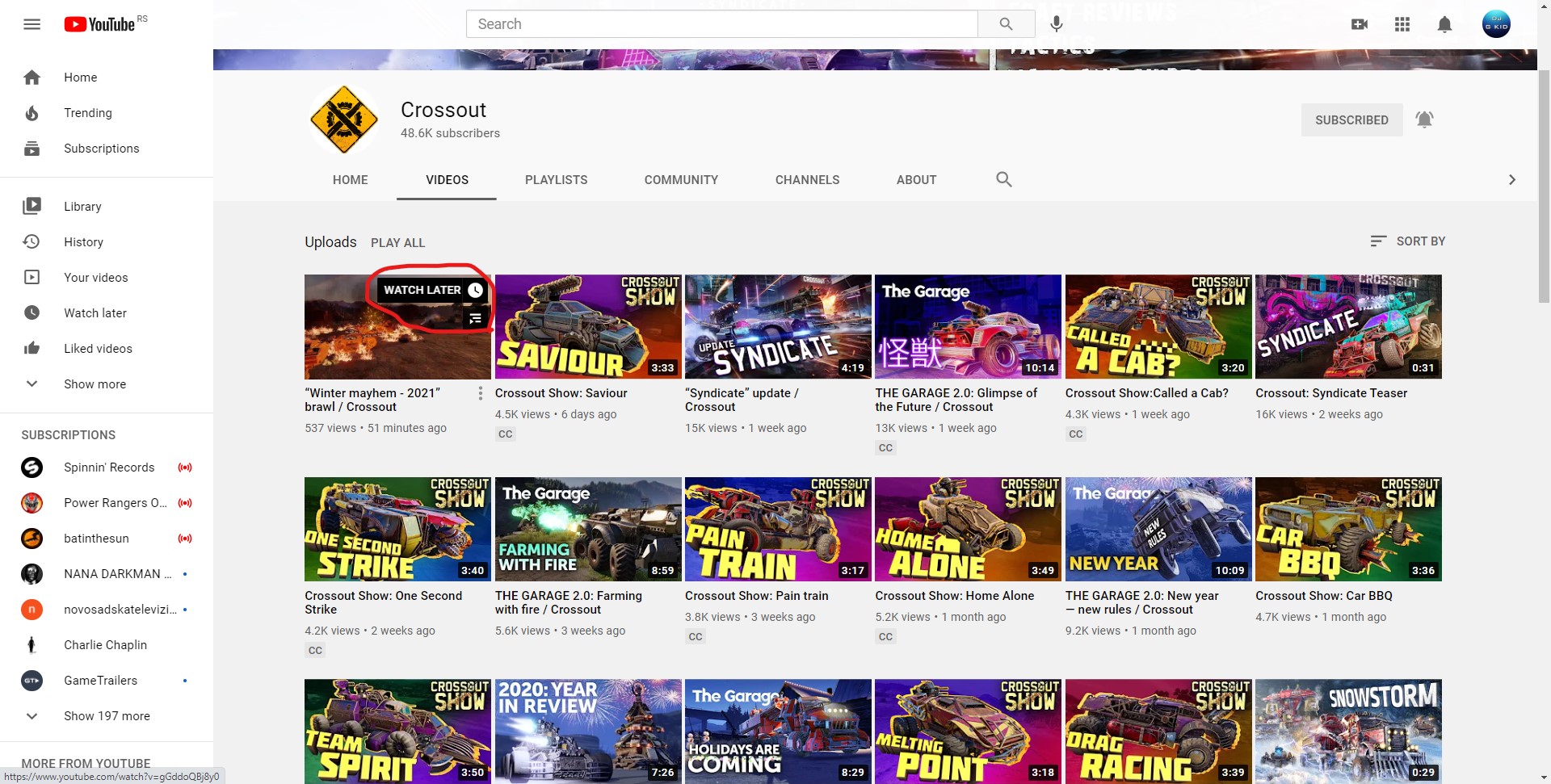Click the Liked videos thumbs-up icon
The width and height of the screenshot is (1551, 784).
tap(32, 349)
